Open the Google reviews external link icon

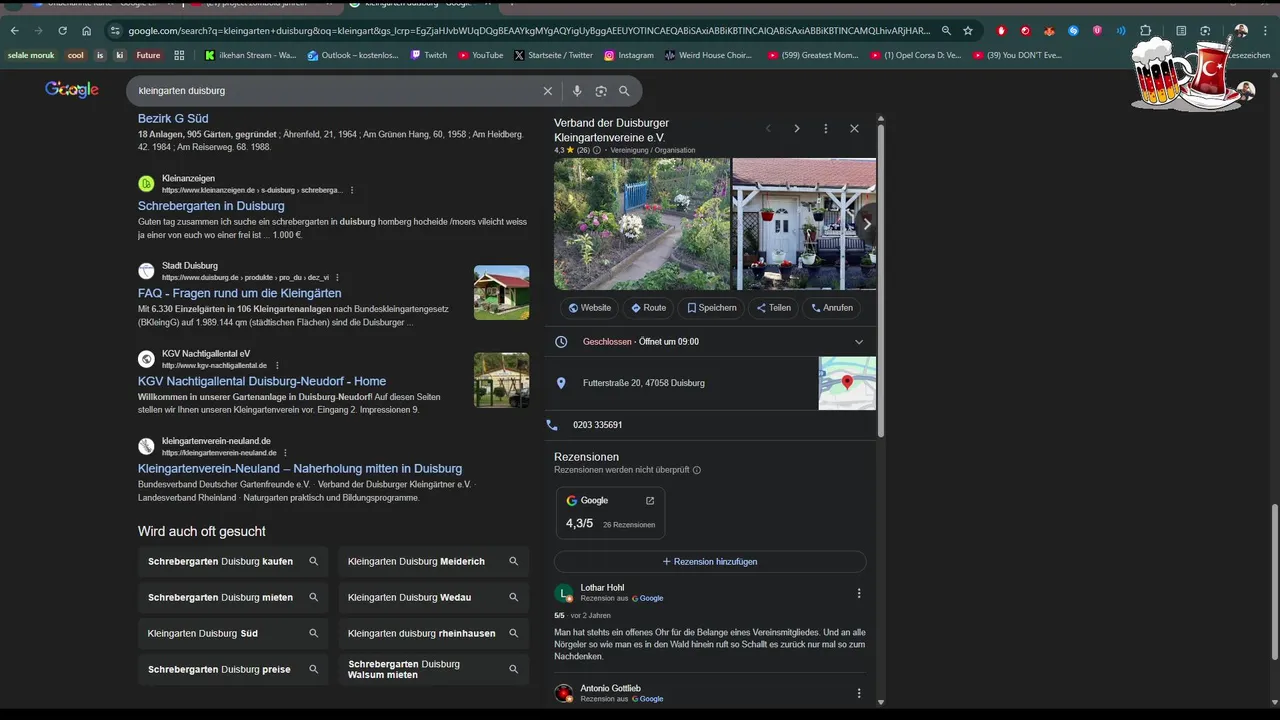(x=650, y=501)
